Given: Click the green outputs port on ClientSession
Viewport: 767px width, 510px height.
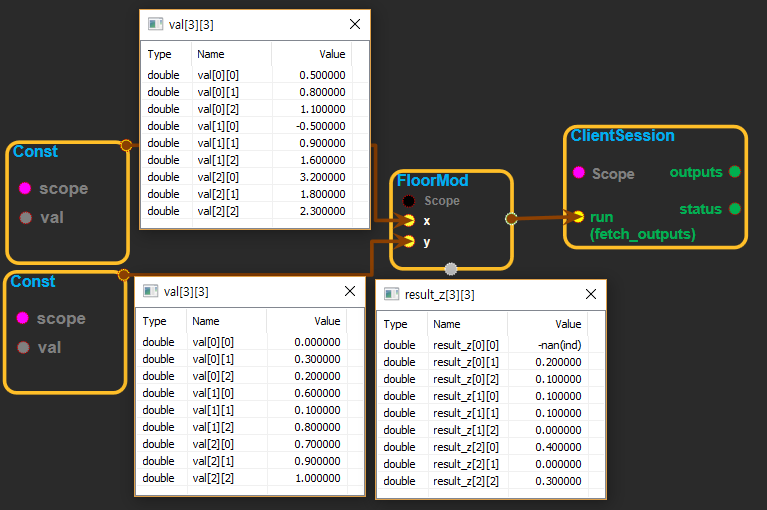Looking at the screenshot, I should 735,172.
